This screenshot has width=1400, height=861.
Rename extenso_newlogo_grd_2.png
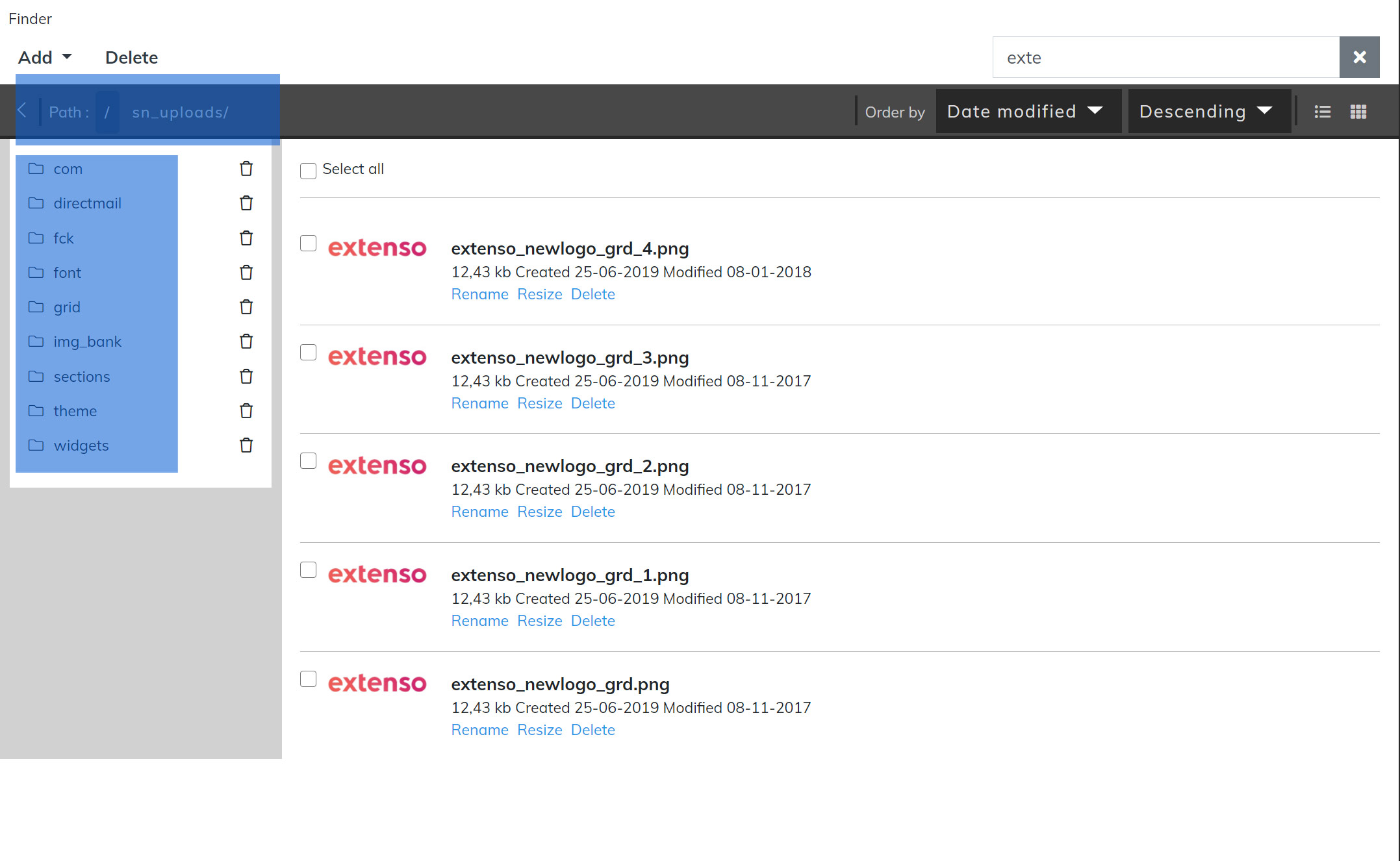[479, 512]
